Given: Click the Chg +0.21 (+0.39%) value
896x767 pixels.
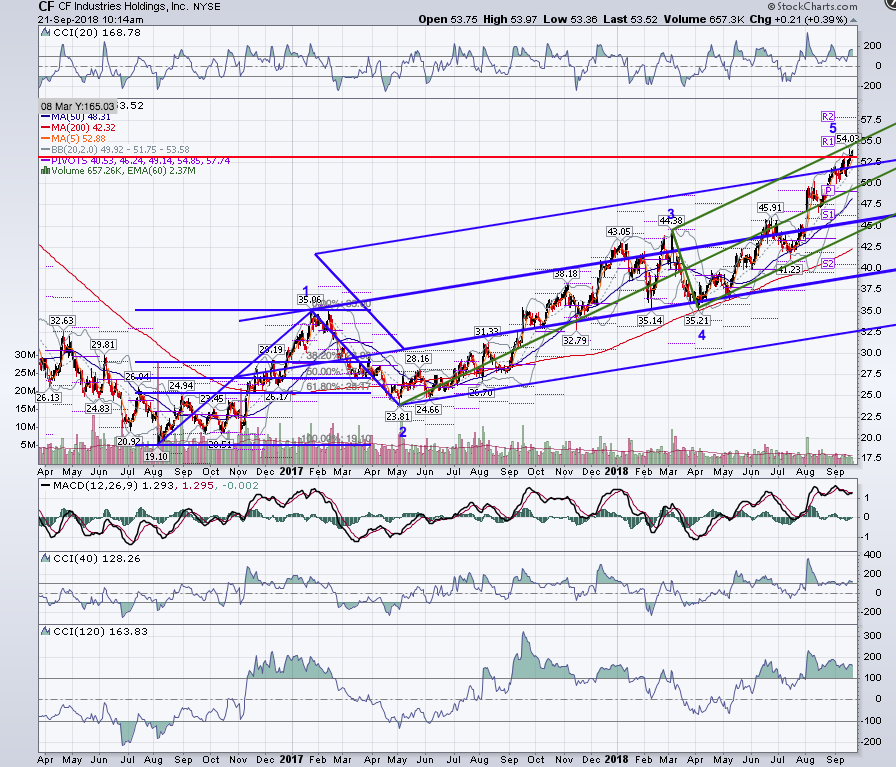Looking at the screenshot, I should tap(798, 19).
